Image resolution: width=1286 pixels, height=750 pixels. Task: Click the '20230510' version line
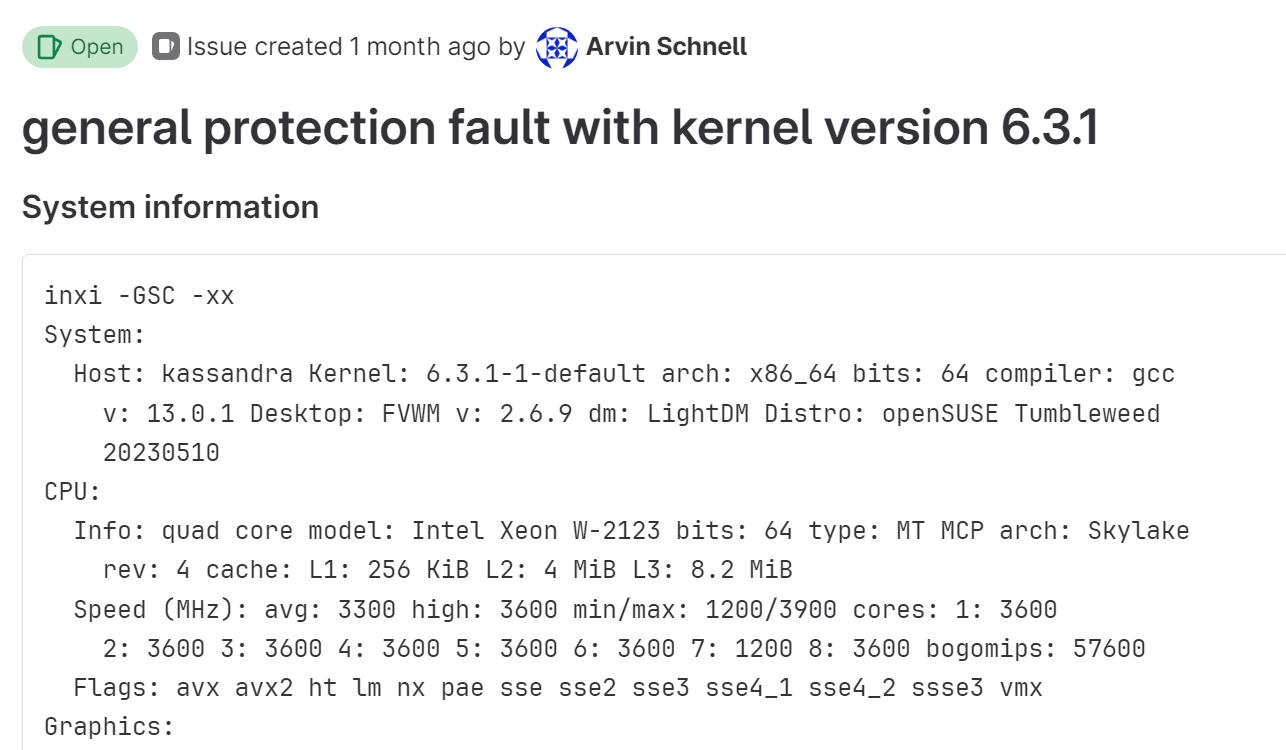[x=161, y=453]
